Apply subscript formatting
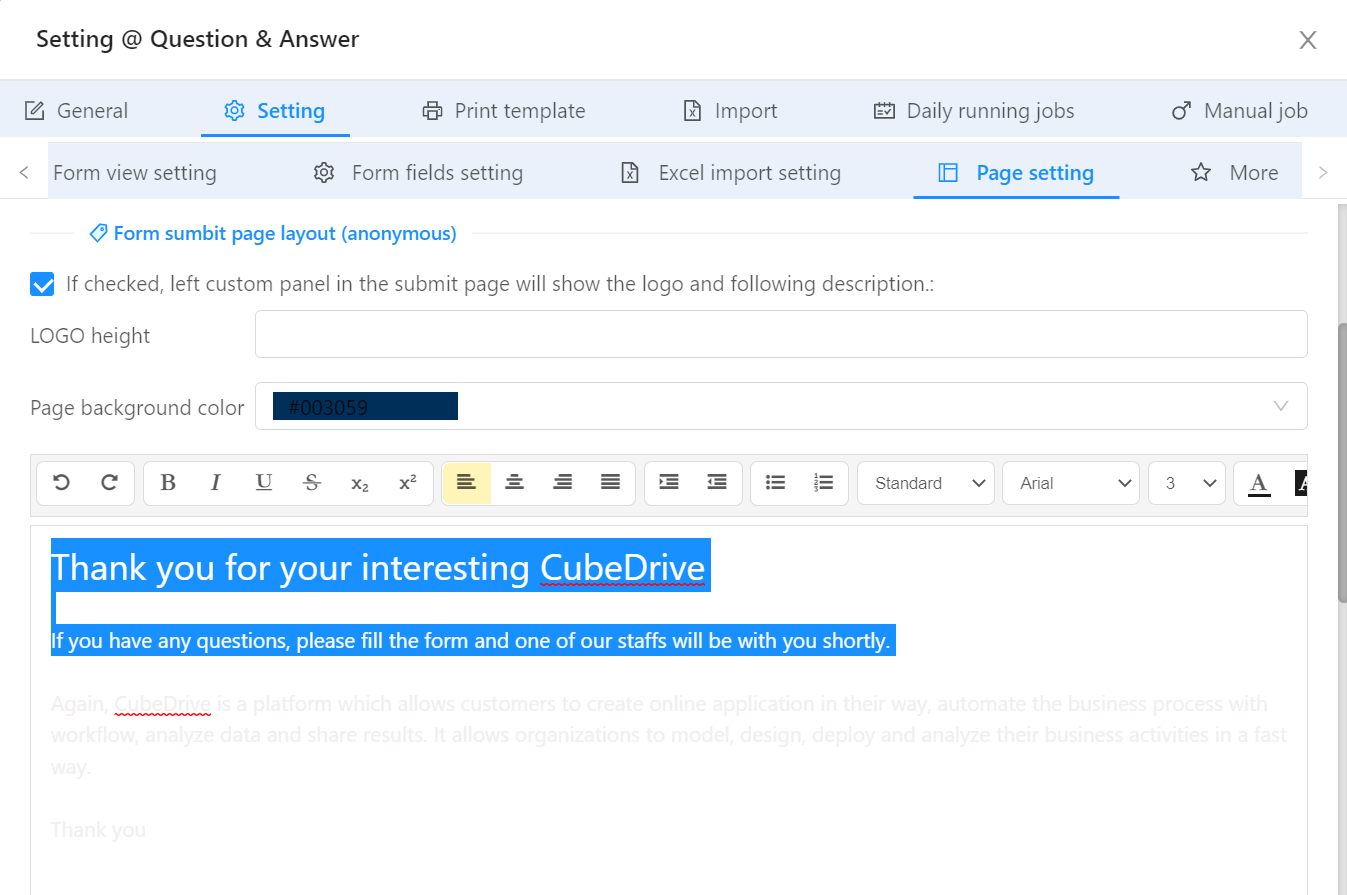1347x895 pixels. [360, 483]
